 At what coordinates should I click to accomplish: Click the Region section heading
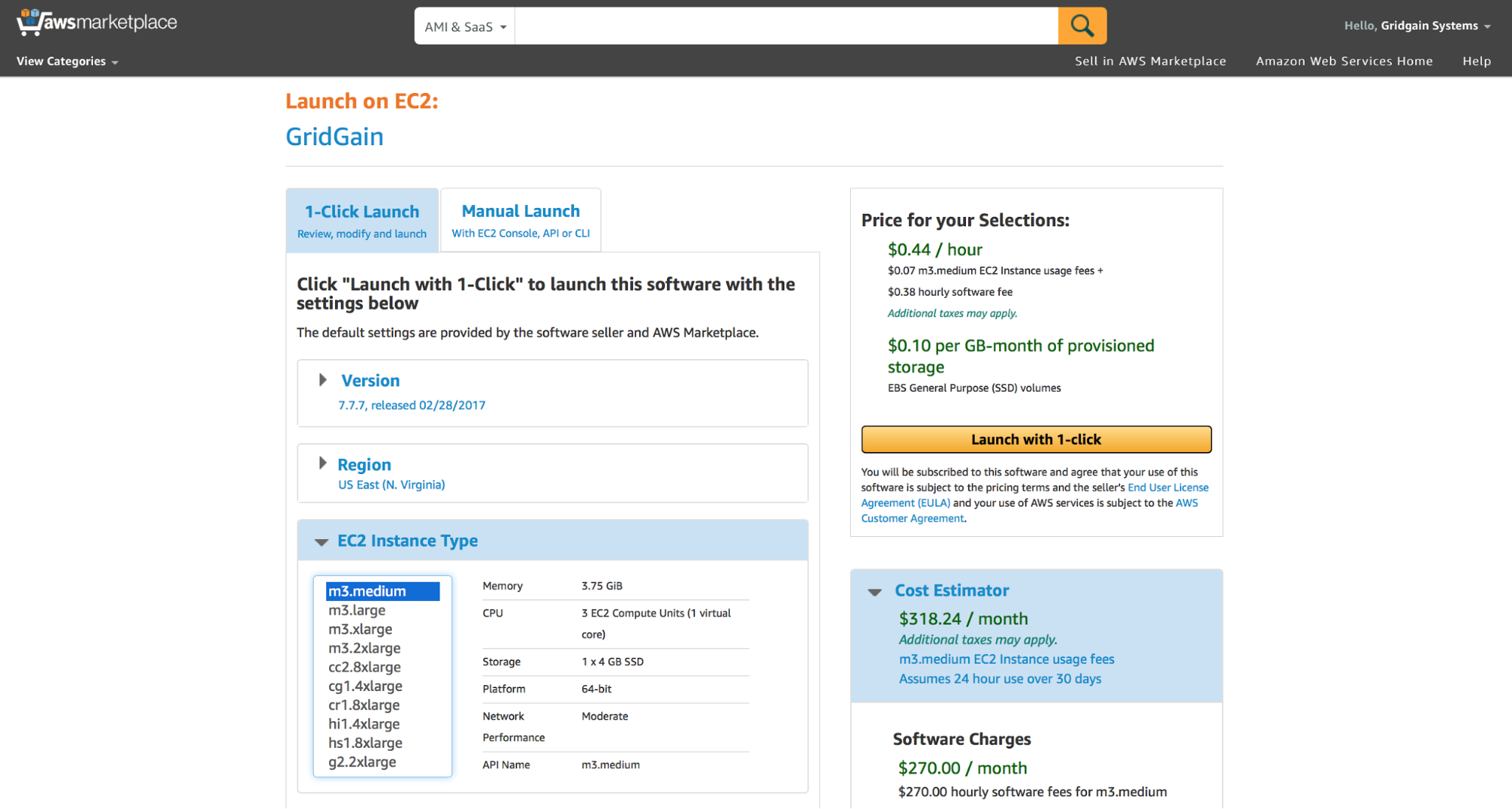tap(364, 464)
